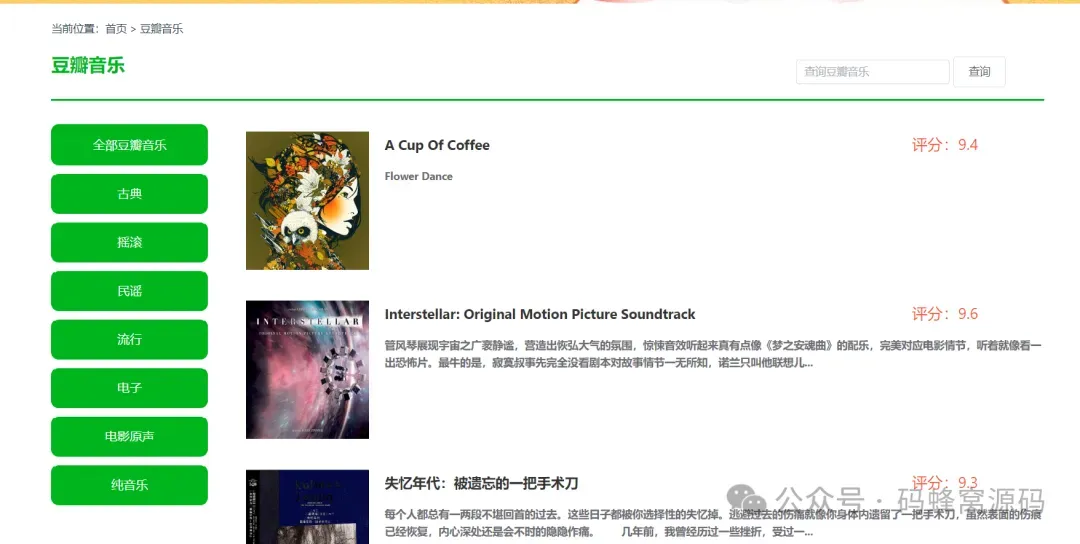Click the Flower Dance description text
Viewport: 1080px width, 544px height.
click(419, 176)
